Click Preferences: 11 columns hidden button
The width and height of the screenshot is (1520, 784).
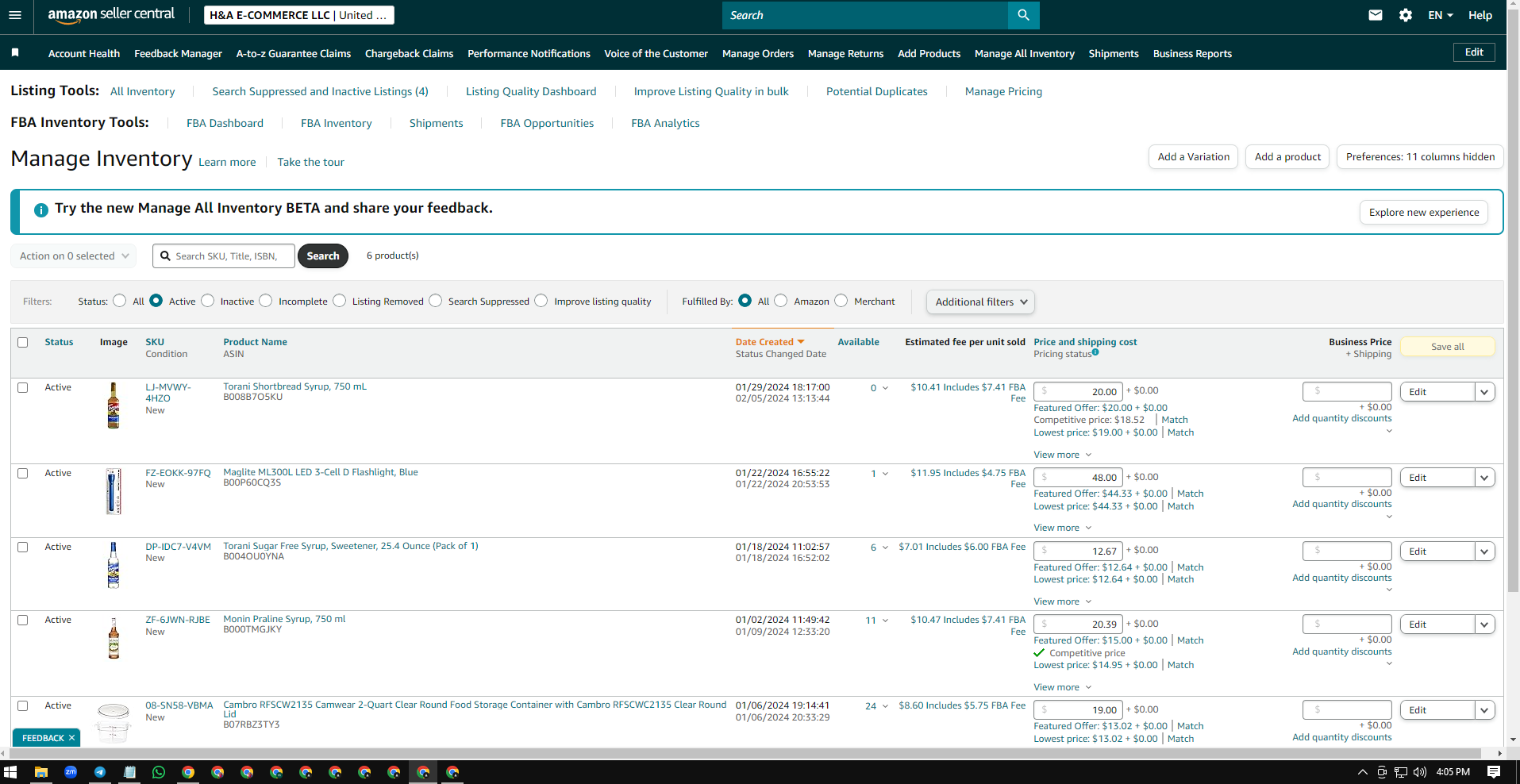pyautogui.click(x=1420, y=157)
